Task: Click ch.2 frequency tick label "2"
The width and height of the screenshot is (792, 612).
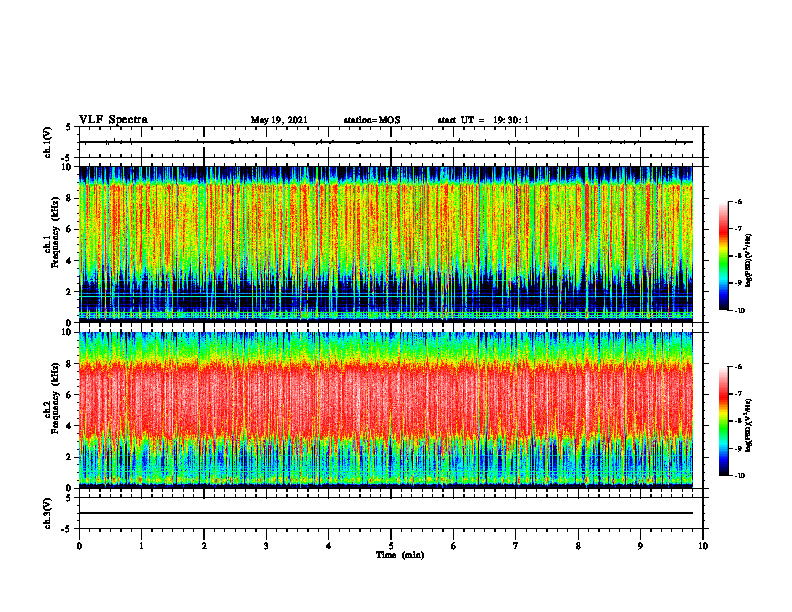Action: click(x=70, y=457)
